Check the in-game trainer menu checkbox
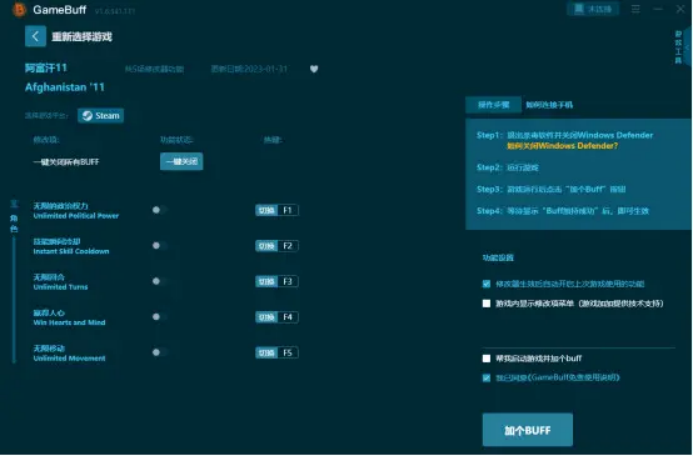The width and height of the screenshot is (693, 457). pos(486,304)
